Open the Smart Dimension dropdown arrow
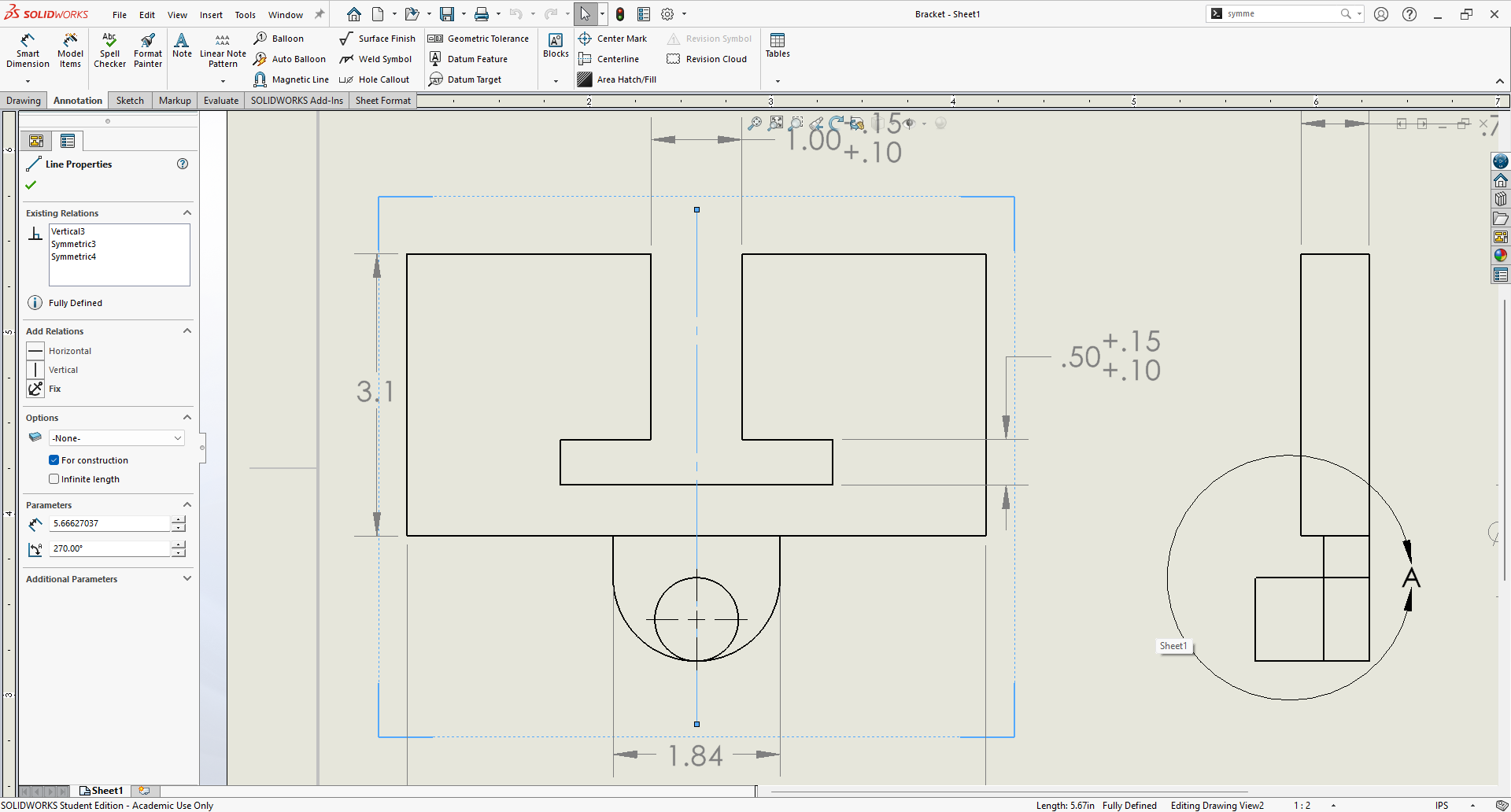 [28, 81]
